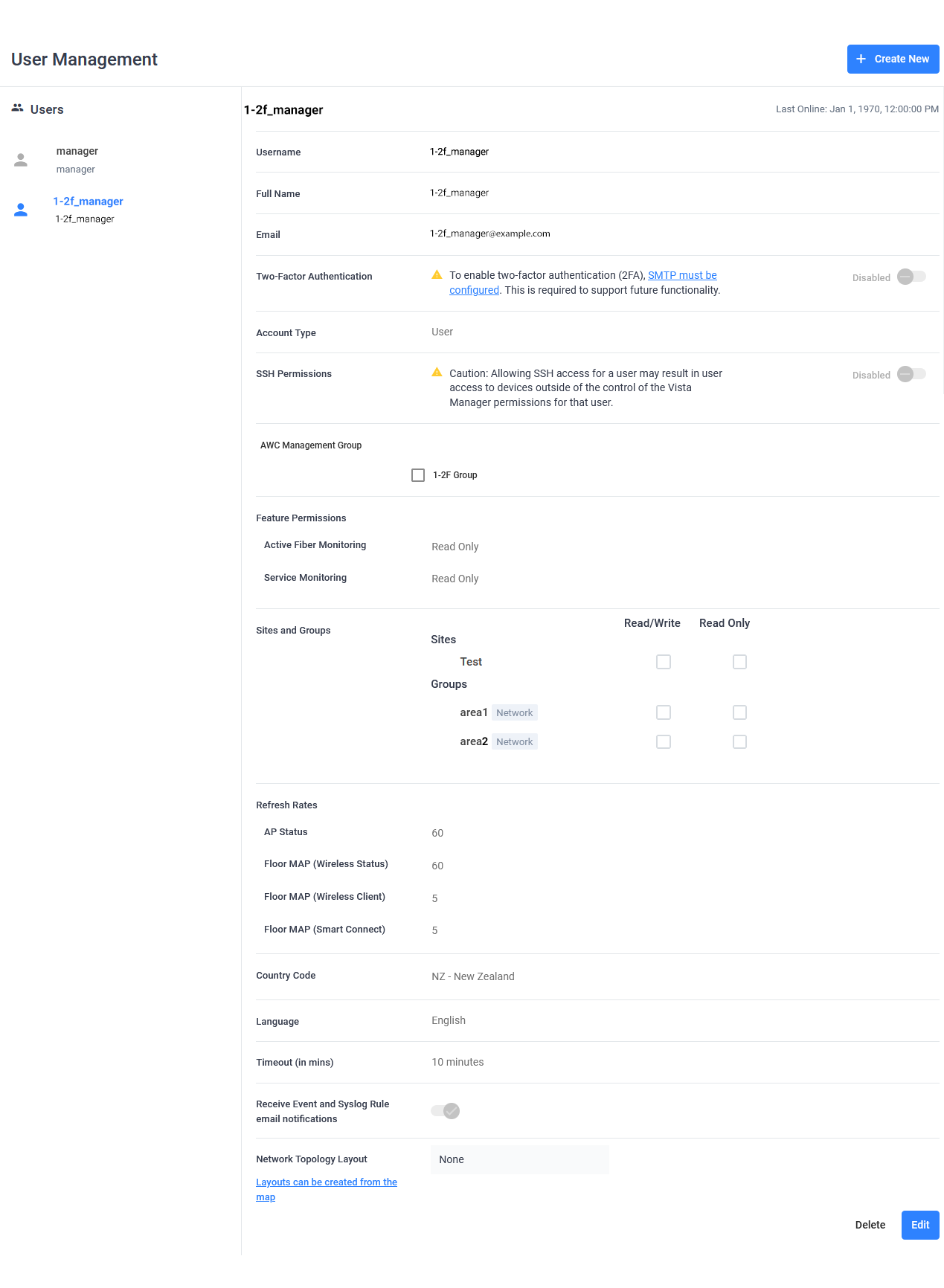Click the Users group icon in sidebar

(x=17, y=109)
